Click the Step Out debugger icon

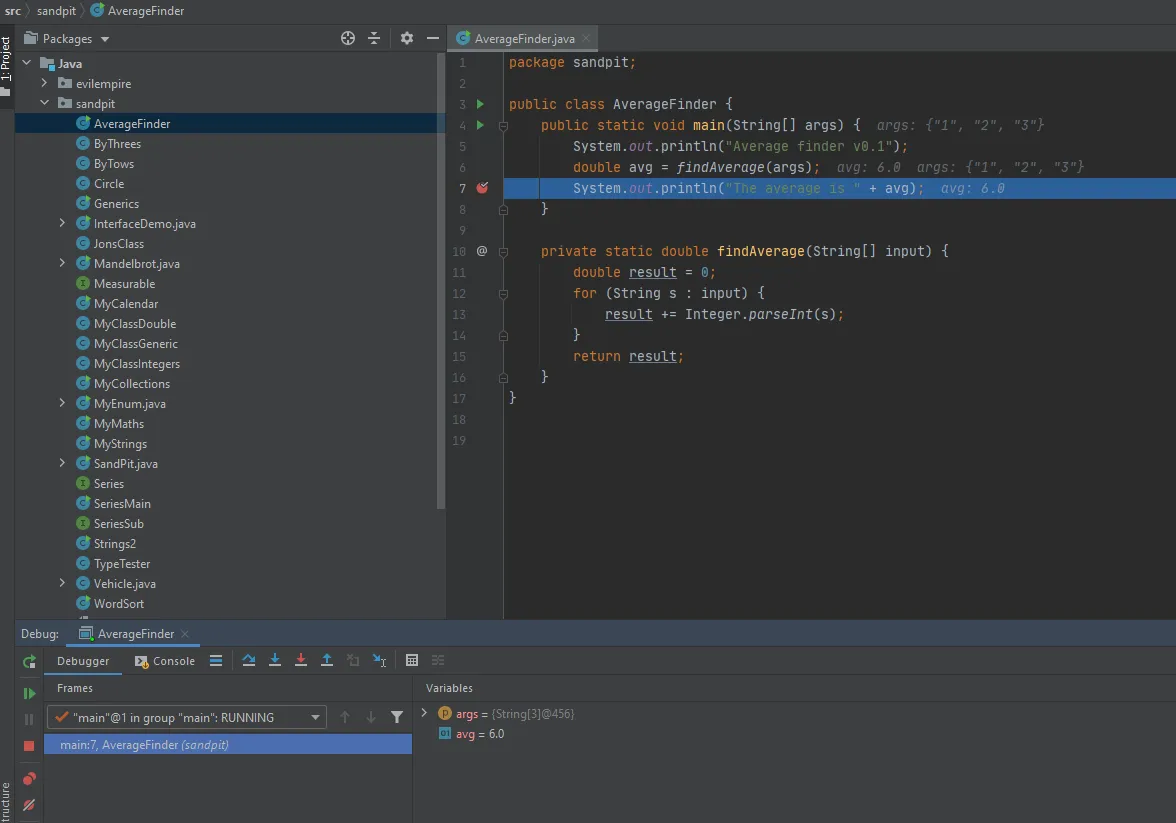click(327, 660)
